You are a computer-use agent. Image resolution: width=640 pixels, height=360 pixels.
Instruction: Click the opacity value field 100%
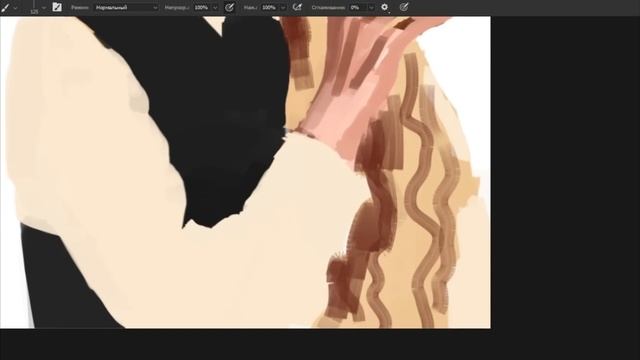click(202, 7)
